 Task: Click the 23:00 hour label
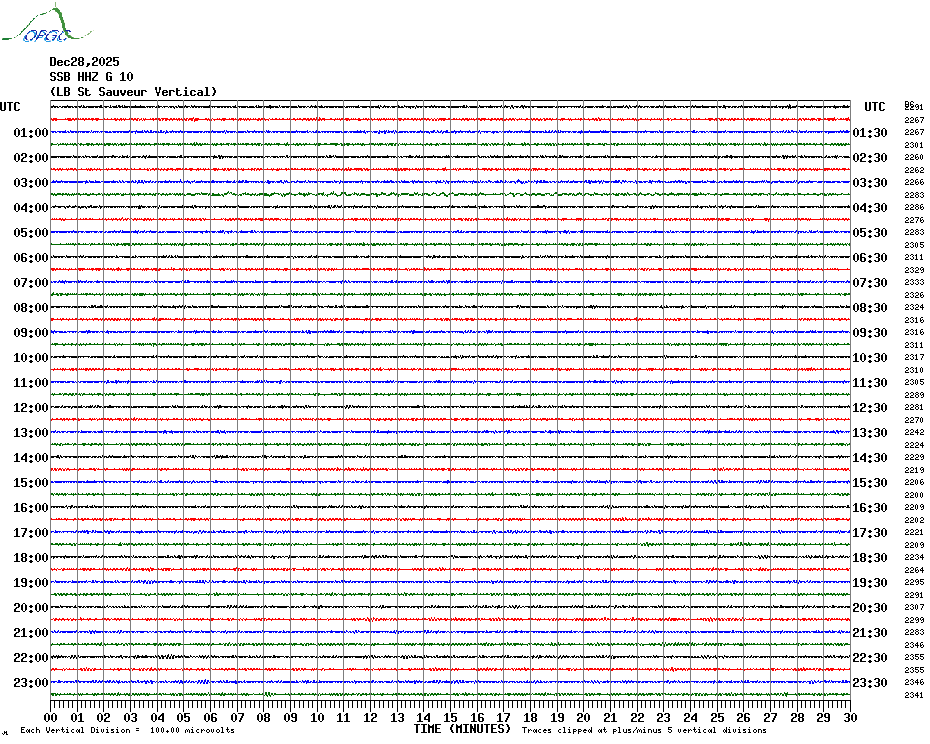31,682
